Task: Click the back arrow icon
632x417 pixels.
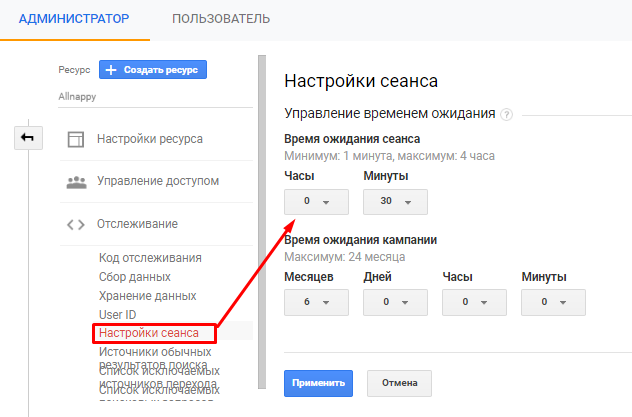Action: (28, 138)
